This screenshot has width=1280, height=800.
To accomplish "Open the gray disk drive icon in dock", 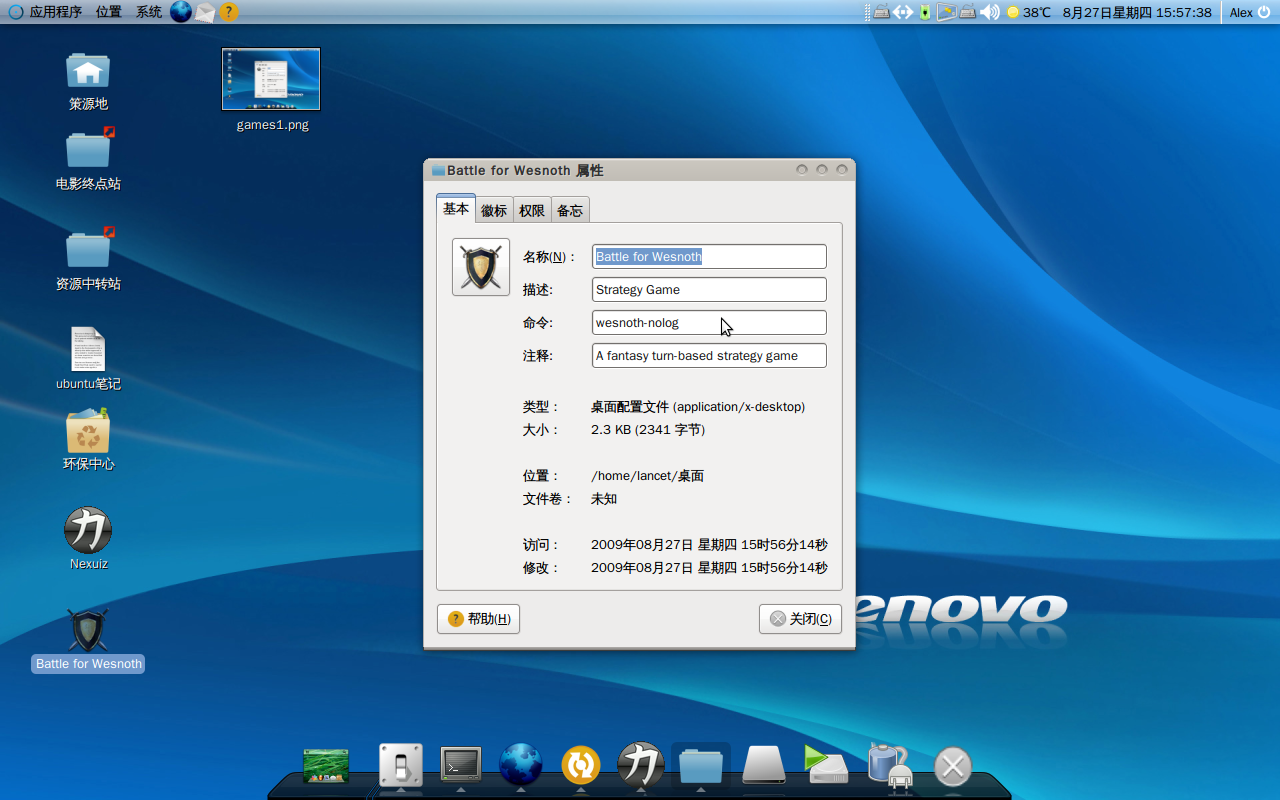I will (765, 766).
